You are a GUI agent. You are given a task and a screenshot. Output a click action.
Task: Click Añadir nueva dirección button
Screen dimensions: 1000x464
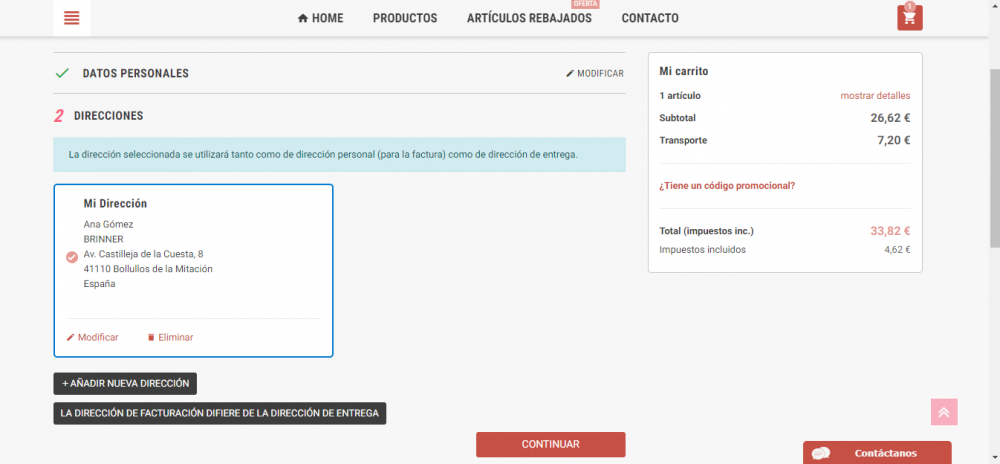coord(125,384)
